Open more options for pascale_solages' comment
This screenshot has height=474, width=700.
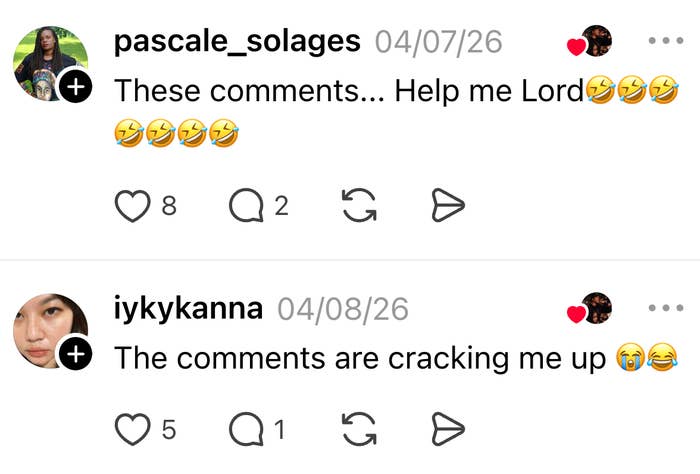pos(664,42)
